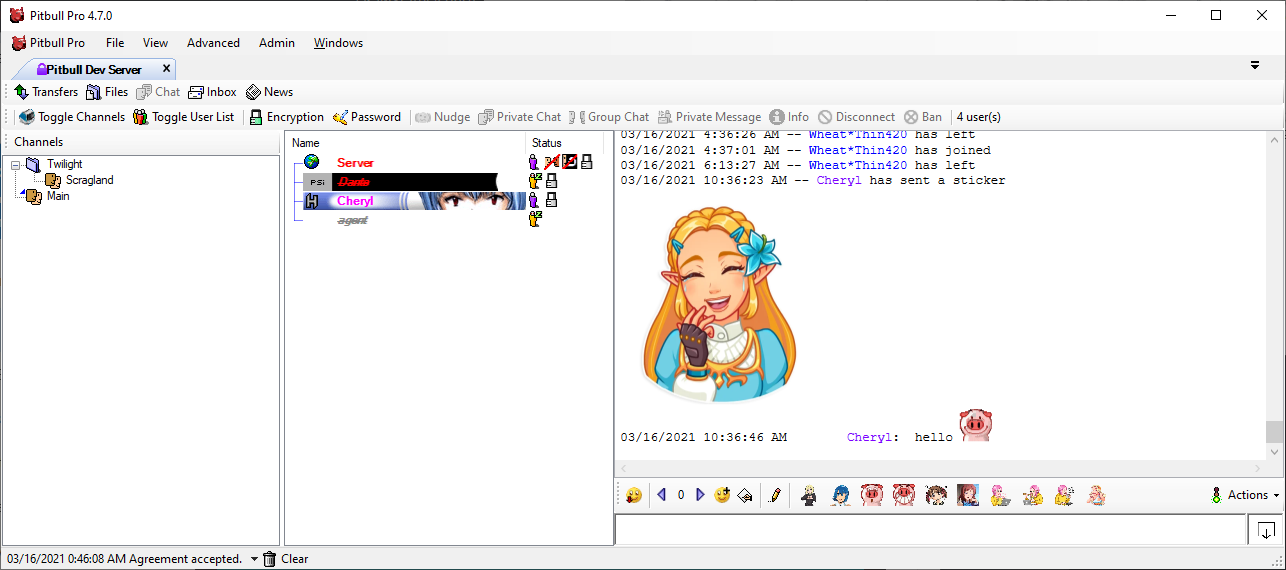Click the pencil font format icon
The image size is (1286, 570).
pyautogui.click(x=775, y=495)
